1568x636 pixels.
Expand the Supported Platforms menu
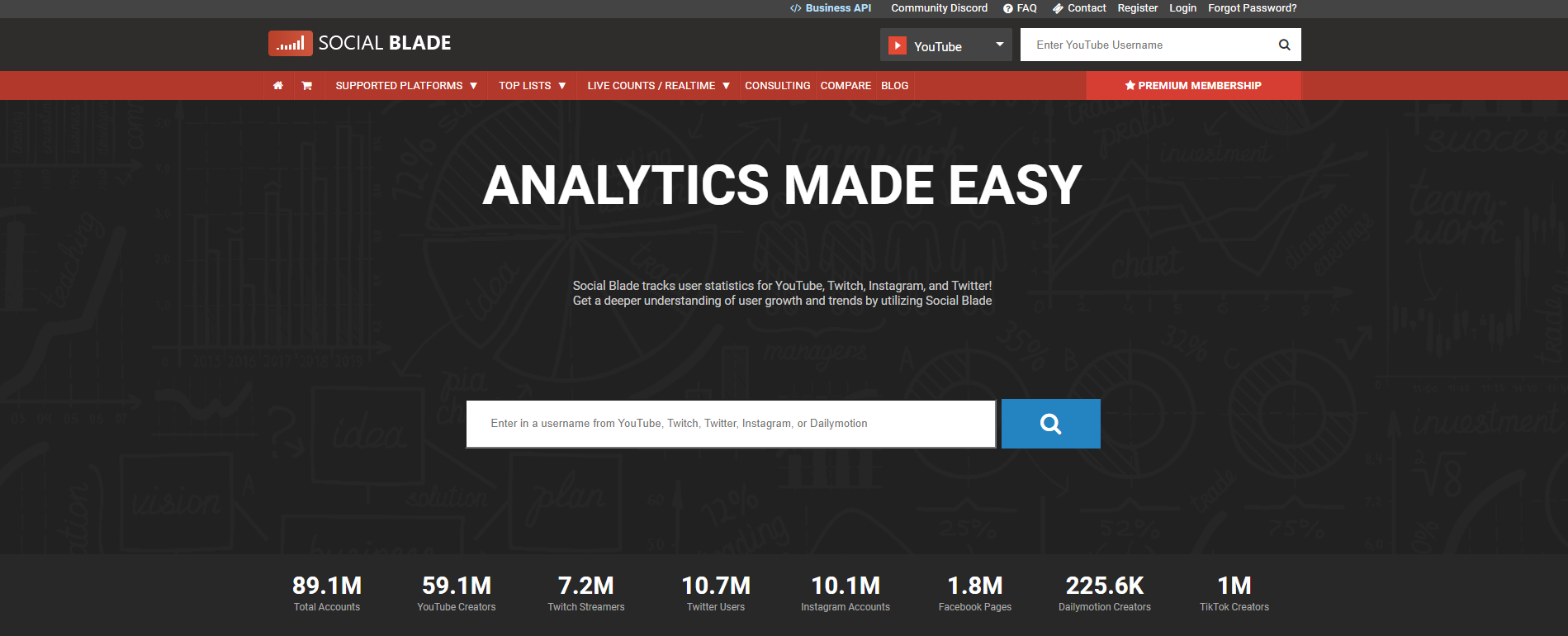[x=406, y=86]
